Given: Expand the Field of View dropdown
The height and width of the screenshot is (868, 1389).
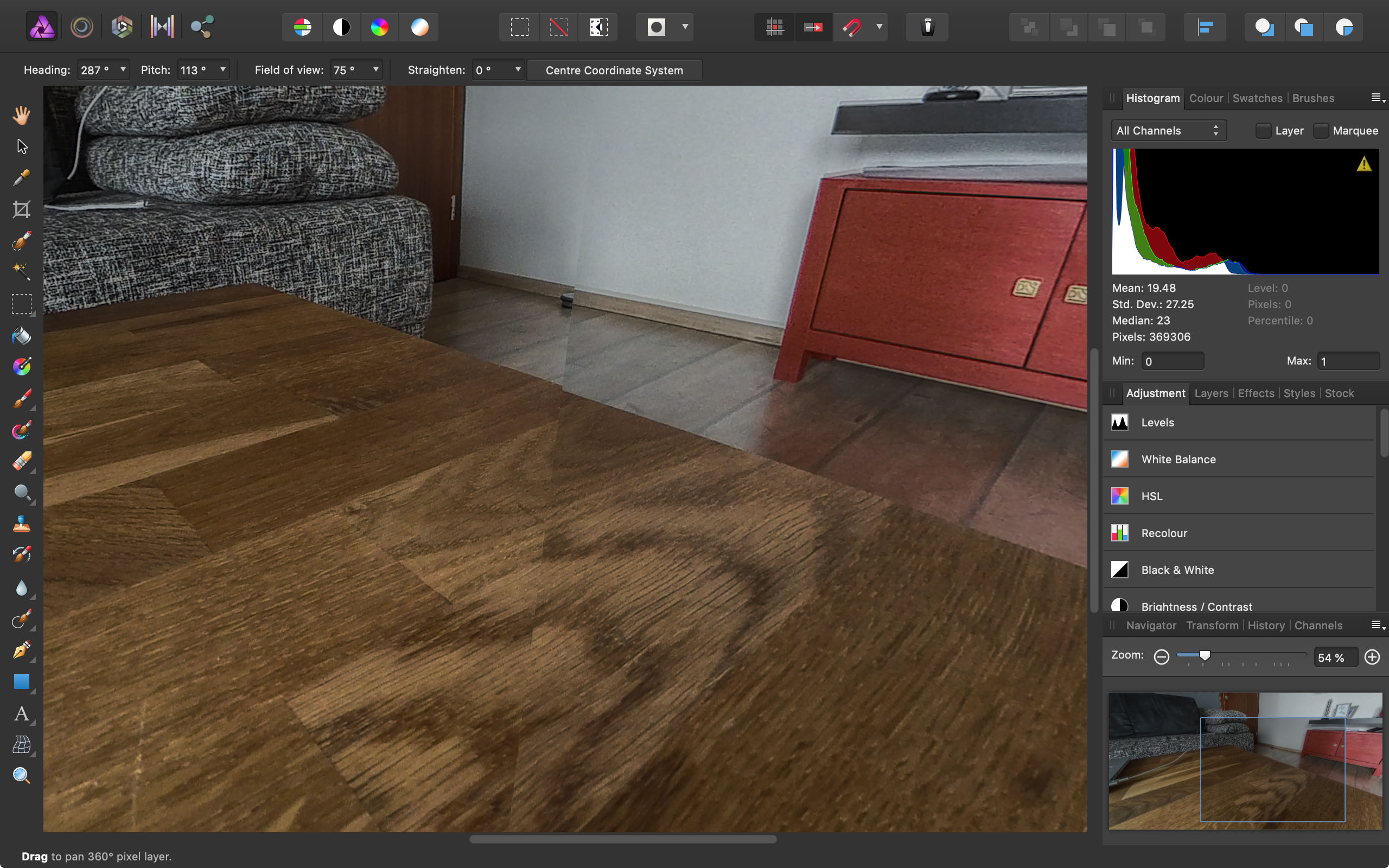Looking at the screenshot, I should click(x=376, y=70).
